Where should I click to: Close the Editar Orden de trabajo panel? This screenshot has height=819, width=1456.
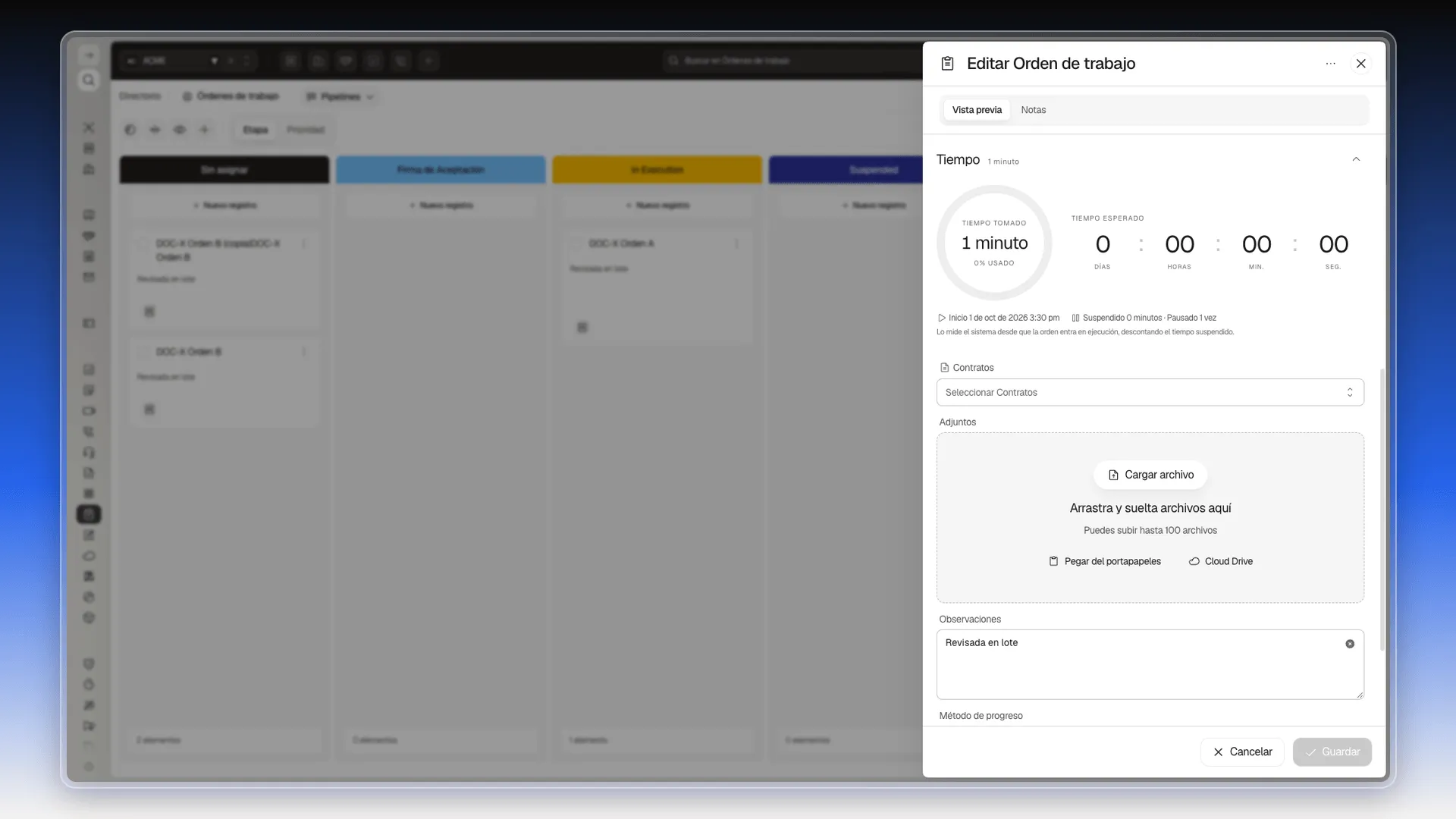1361,64
